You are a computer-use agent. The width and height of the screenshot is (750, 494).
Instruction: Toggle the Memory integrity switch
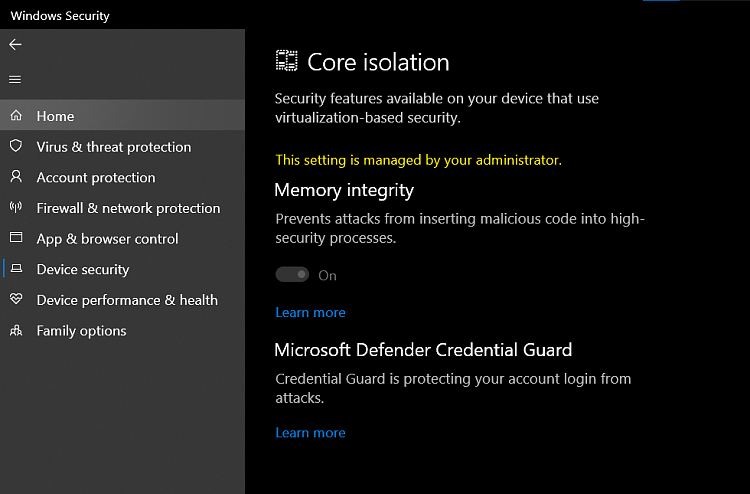tap(292, 274)
